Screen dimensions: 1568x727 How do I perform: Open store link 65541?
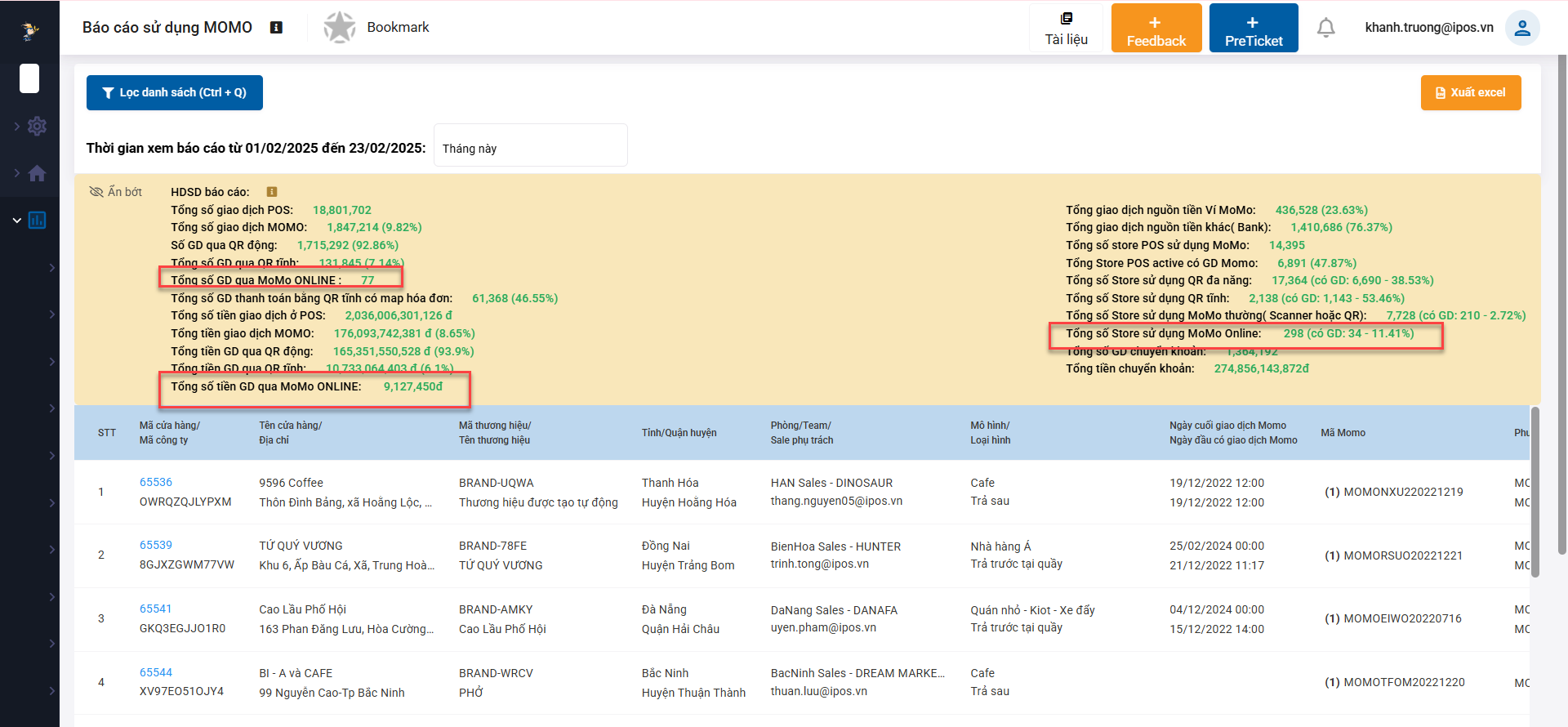point(156,609)
